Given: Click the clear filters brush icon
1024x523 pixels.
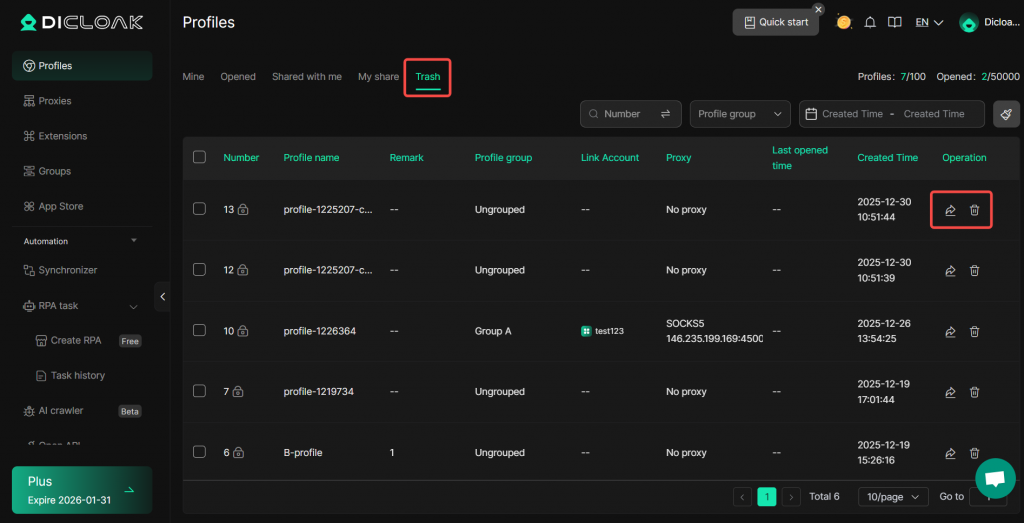Looking at the screenshot, I should [1006, 114].
